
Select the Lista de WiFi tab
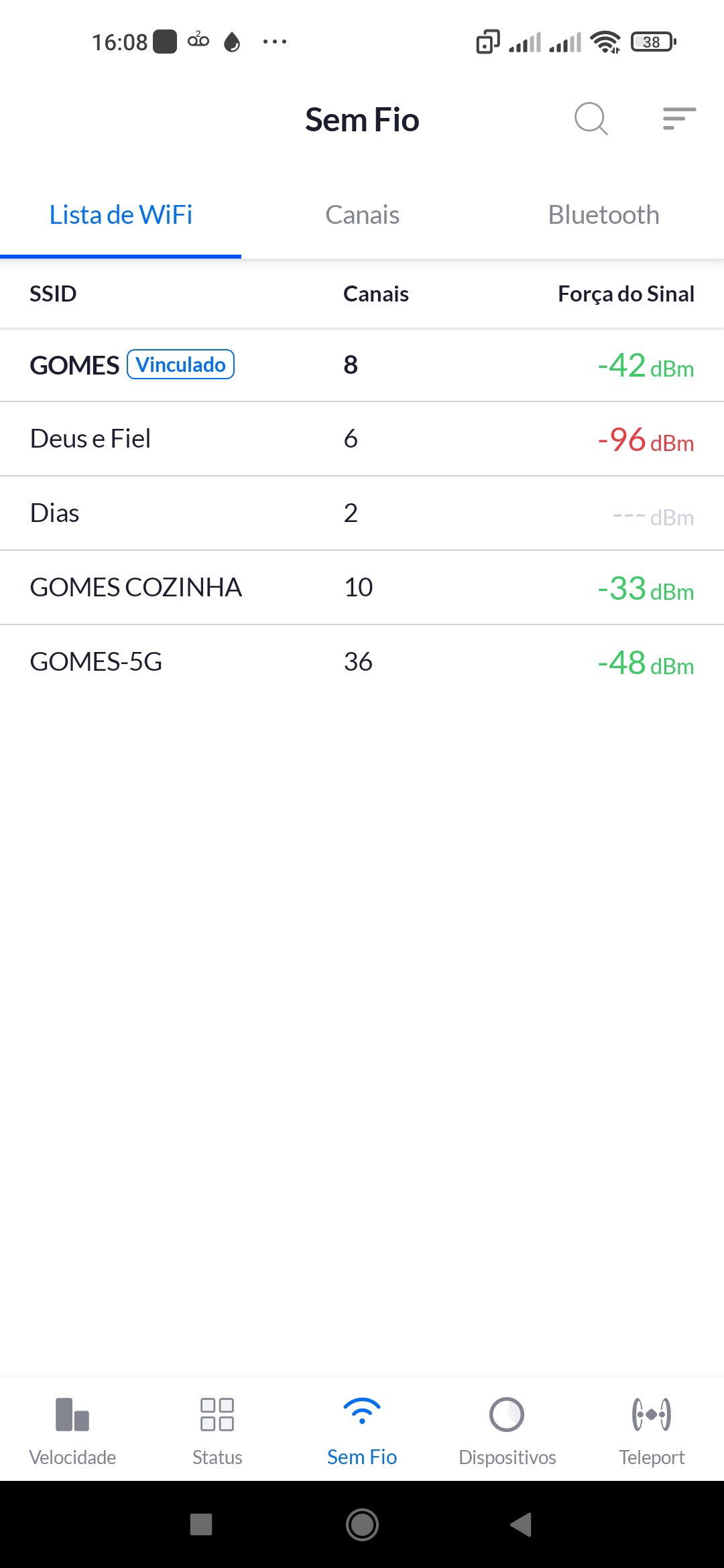point(121,215)
